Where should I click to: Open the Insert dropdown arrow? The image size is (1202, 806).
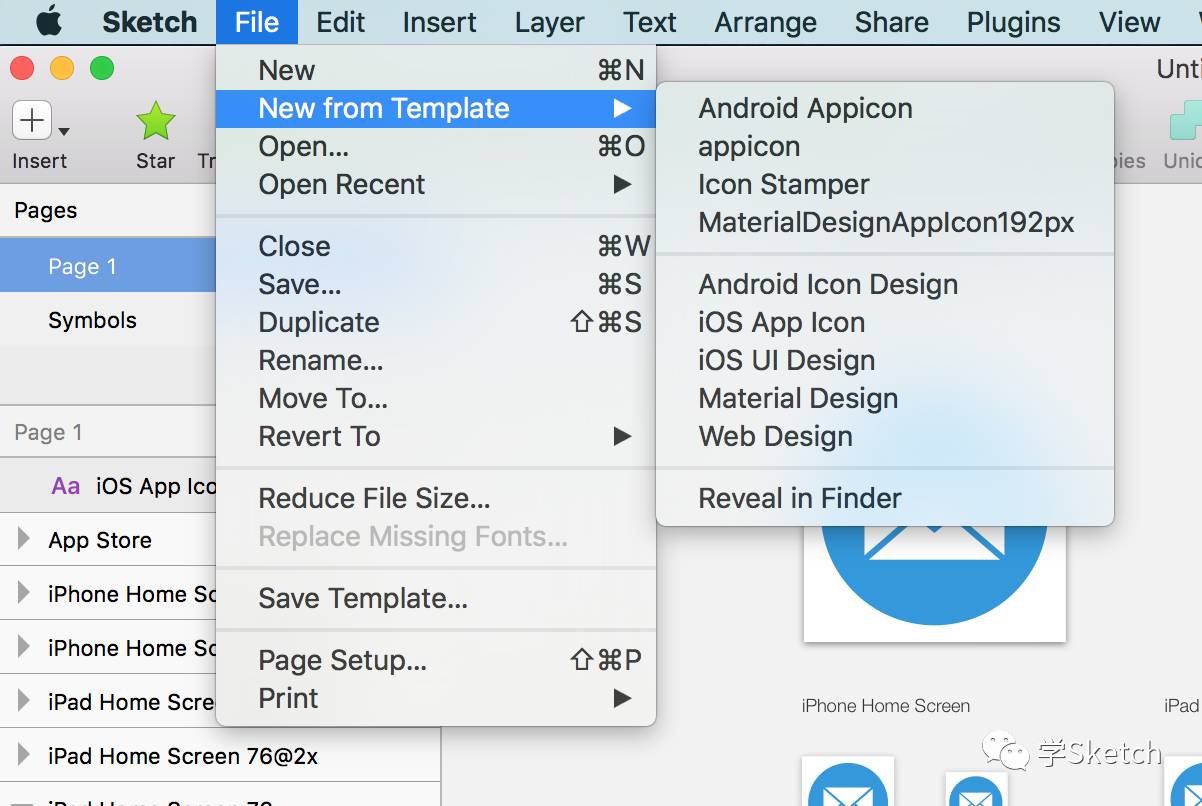pyautogui.click(x=64, y=131)
